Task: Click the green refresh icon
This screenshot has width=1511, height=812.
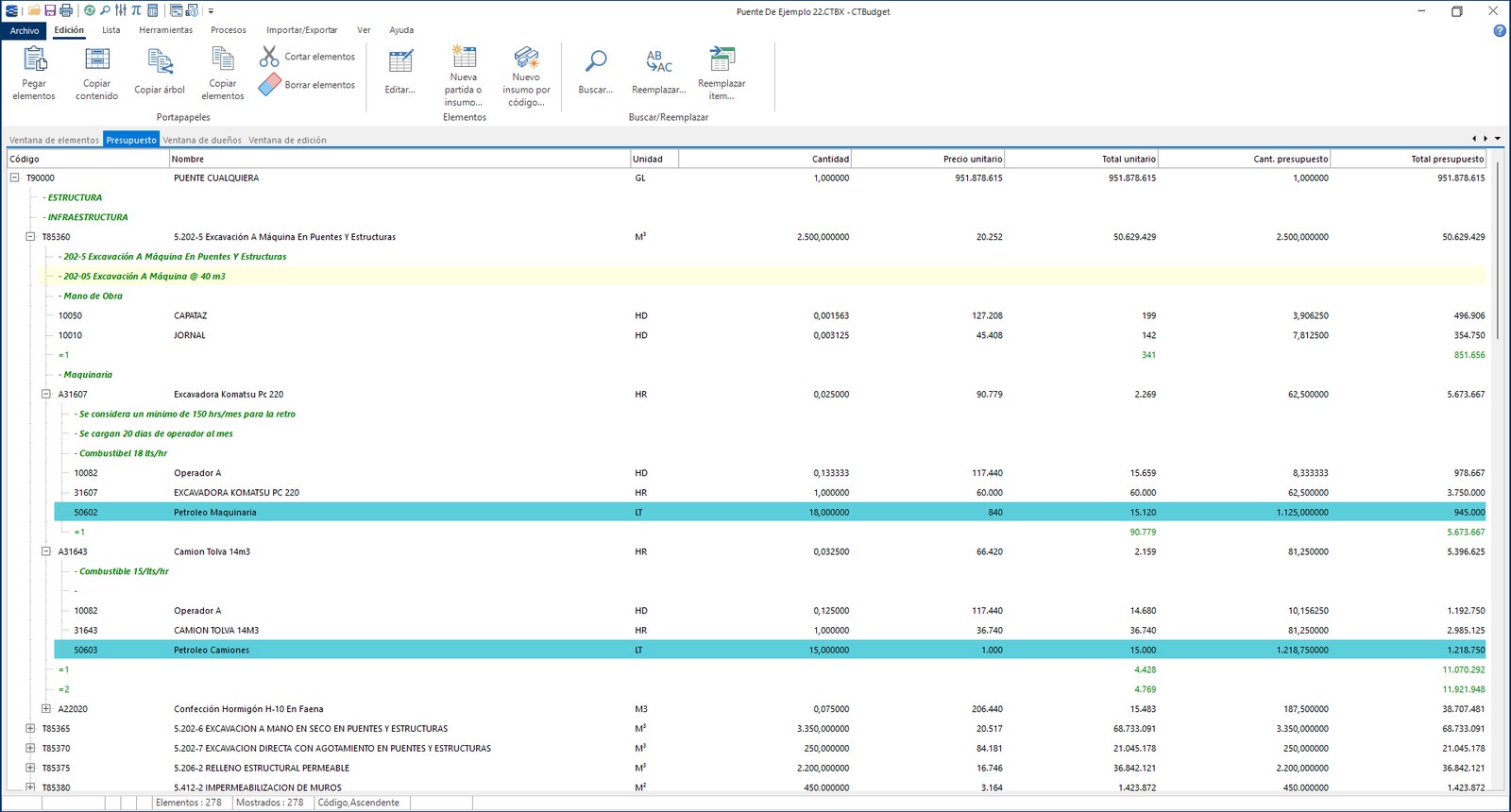Action: click(90, 10)
